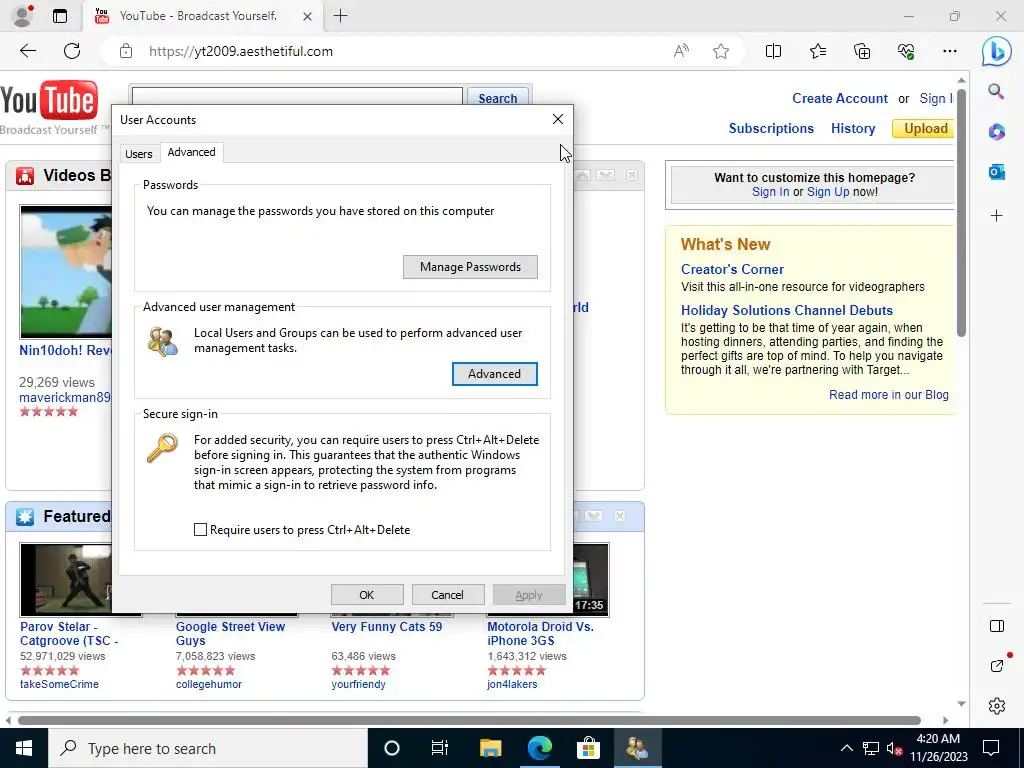Open Cortana circle on taskbar
Image resolution: width=1024 pixels, height=768 pixels.
click(x=392, y=748)
